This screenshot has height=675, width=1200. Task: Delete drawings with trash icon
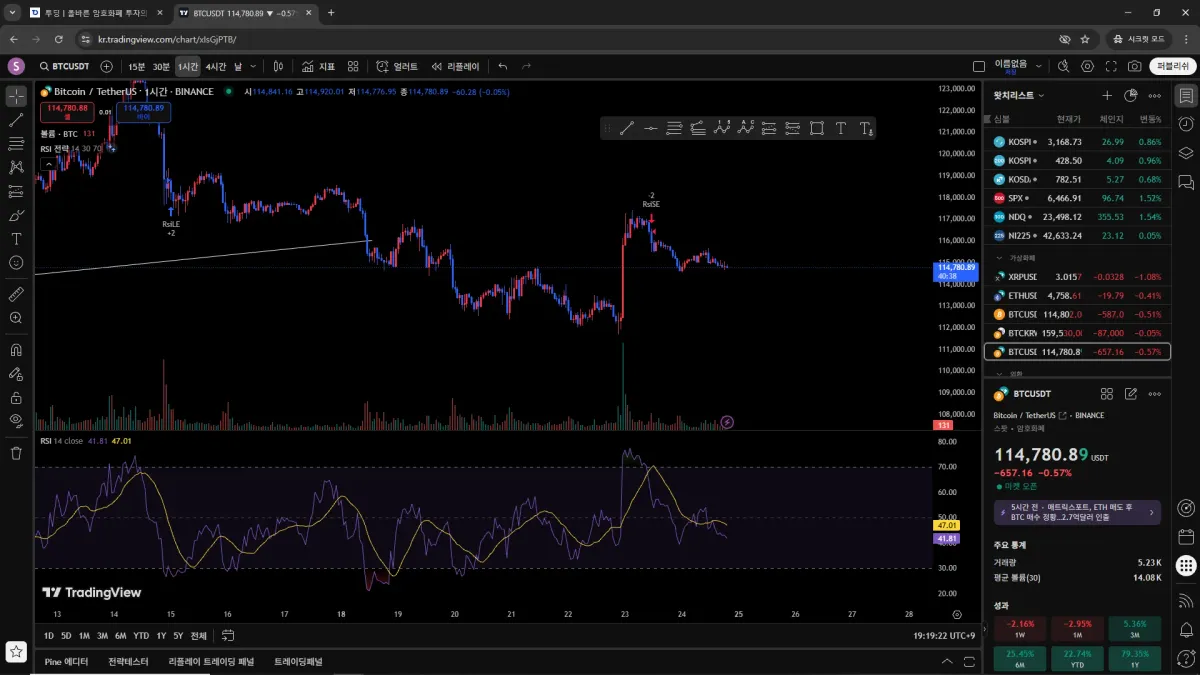coord(16,453)
